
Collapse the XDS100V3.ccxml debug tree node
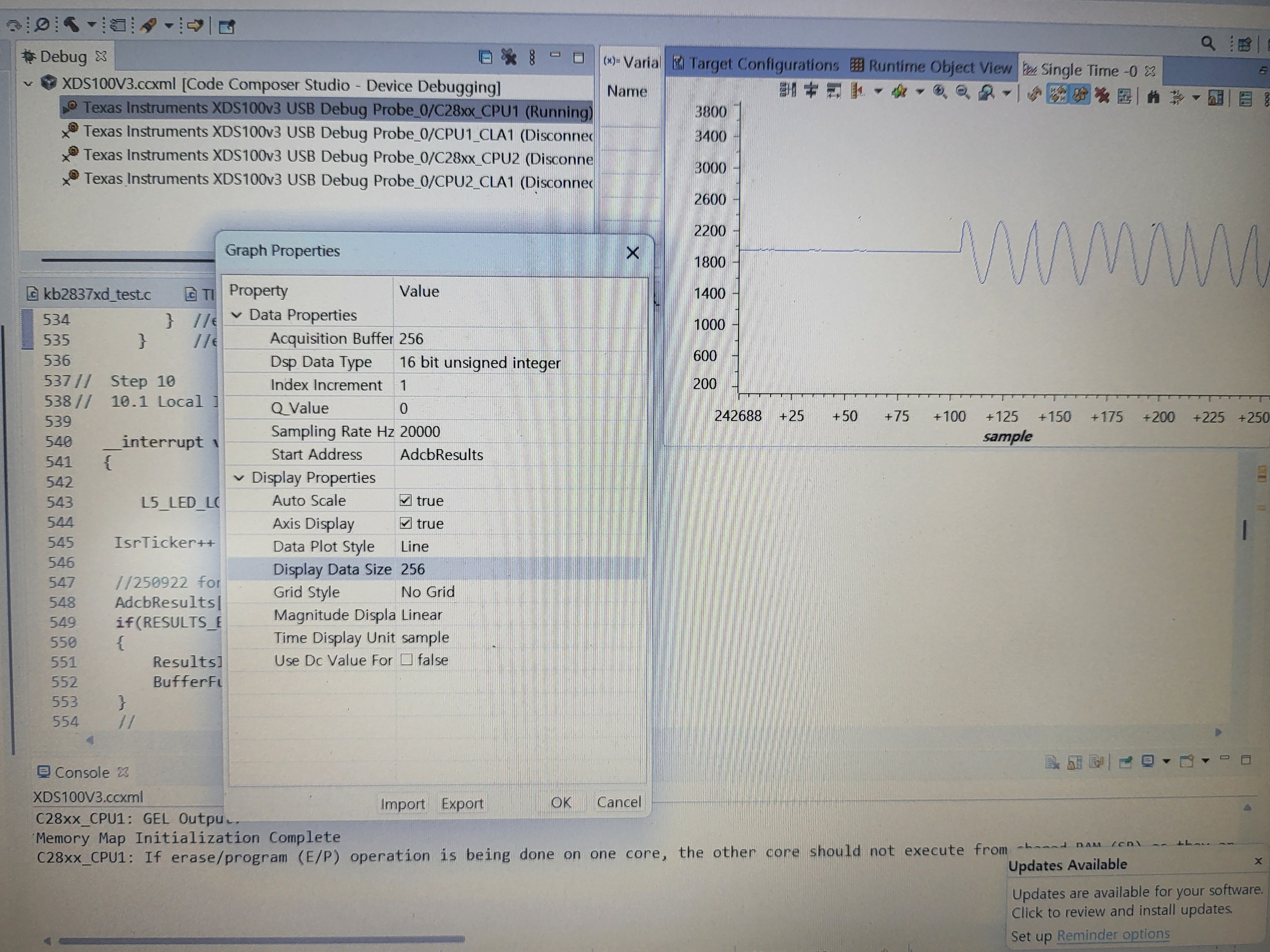(28, 84)
